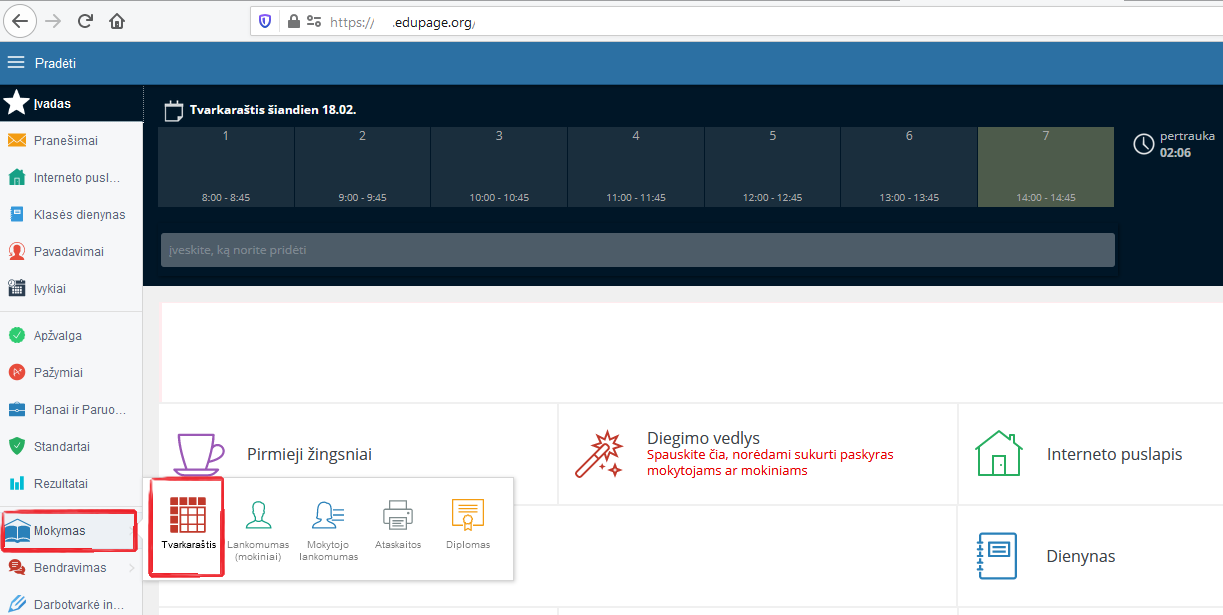
Task: Click the 'Įveskite, ką norite pridėti' field
Action: coord(638,250)
